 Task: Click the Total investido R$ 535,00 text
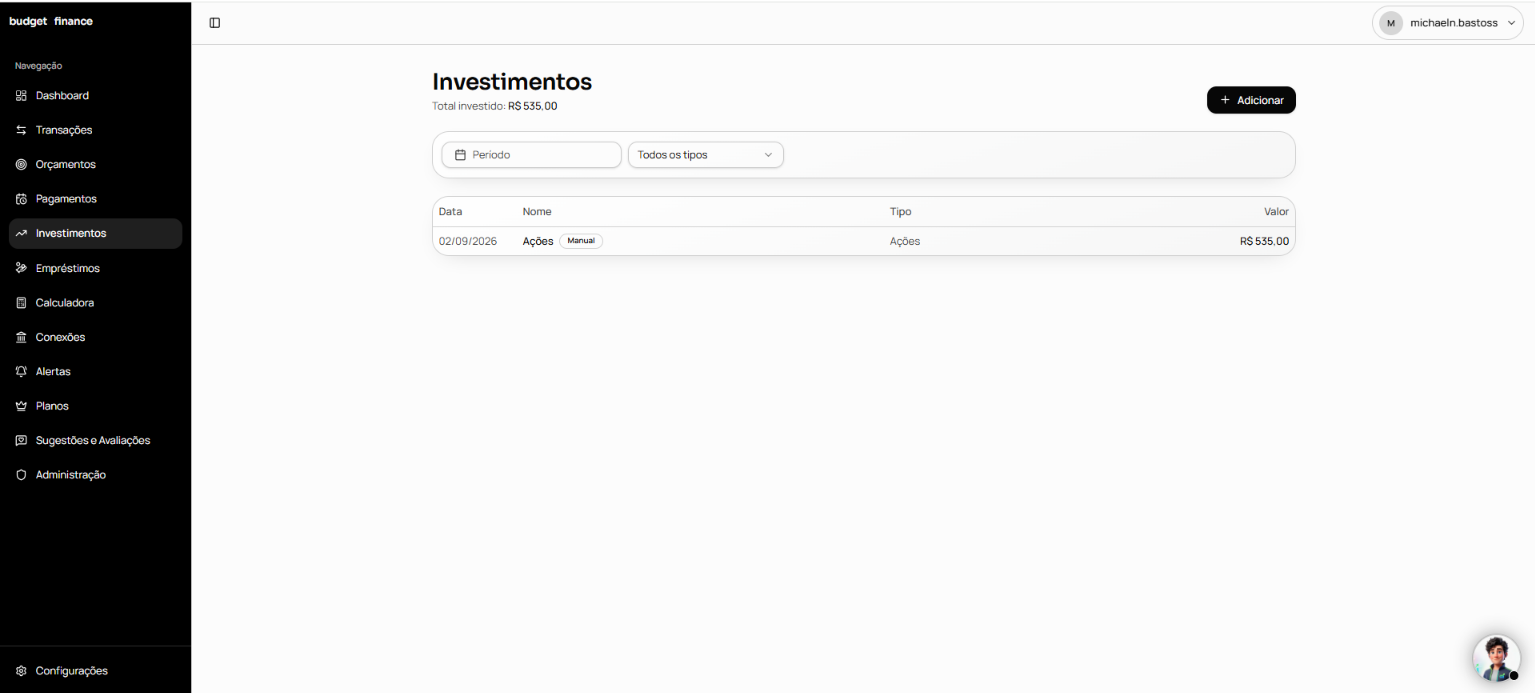point(495,106)
